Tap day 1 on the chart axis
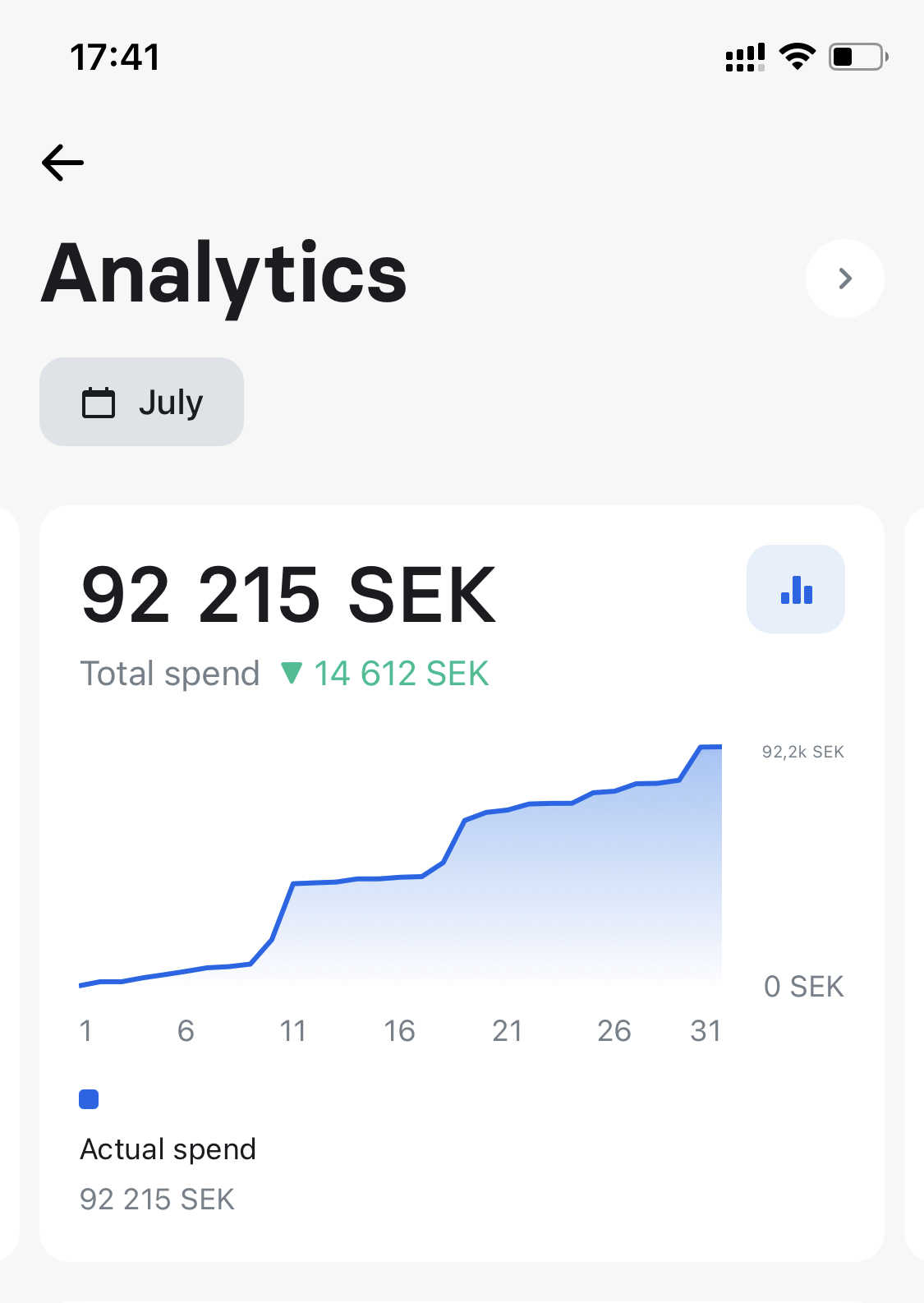Screen dimensions: 924x1303 [85, 1030]
